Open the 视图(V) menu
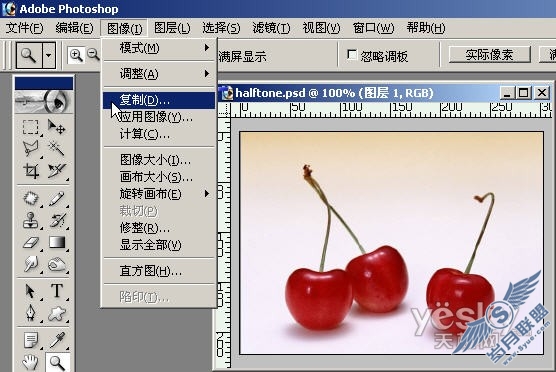Screen dimensions: 556x372 click(x=321, y=28)
